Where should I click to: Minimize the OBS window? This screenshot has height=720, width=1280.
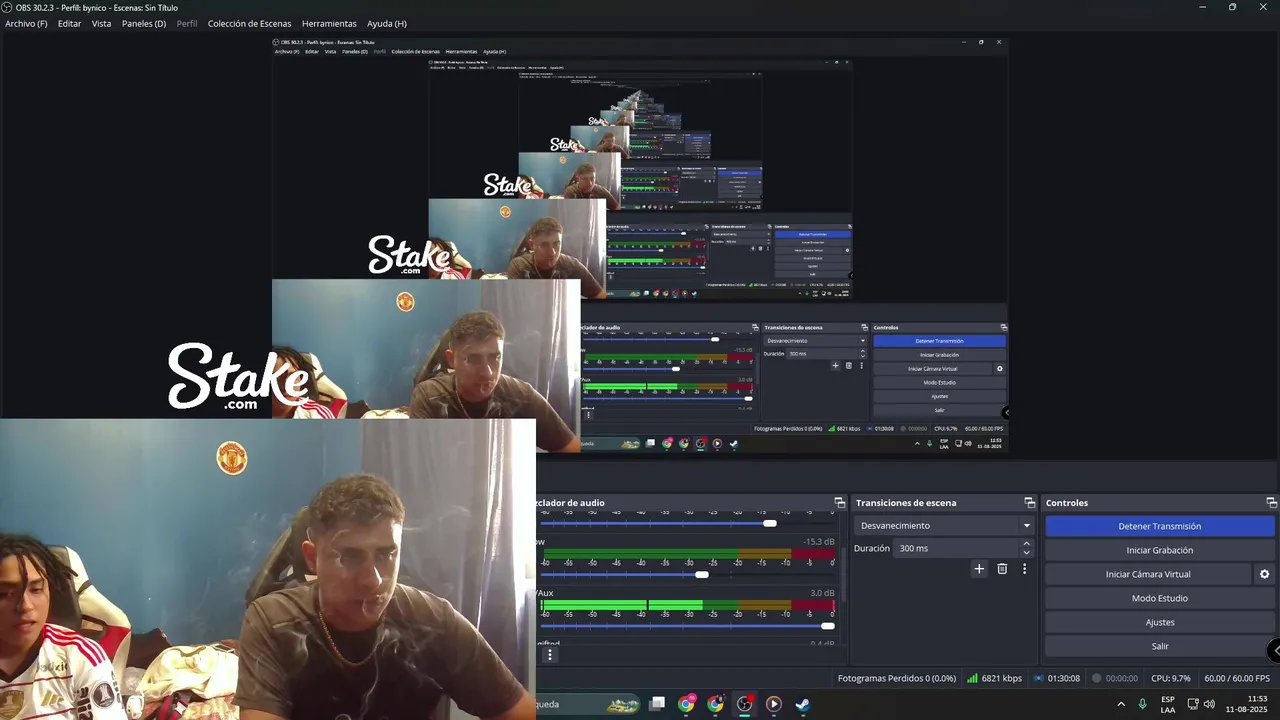tap(1202, 7)
